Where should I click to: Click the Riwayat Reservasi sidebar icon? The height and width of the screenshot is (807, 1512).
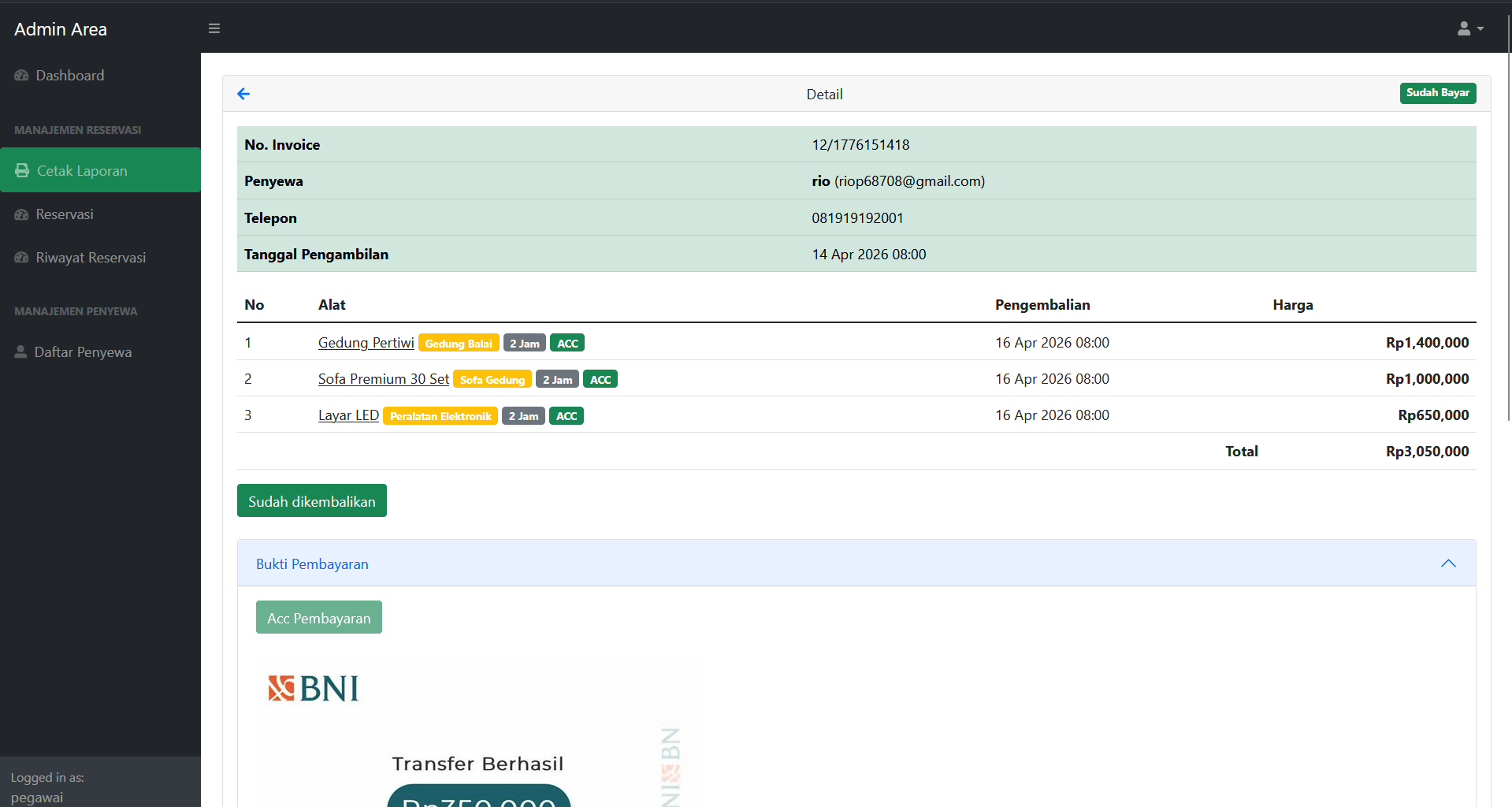coord(21,258)
